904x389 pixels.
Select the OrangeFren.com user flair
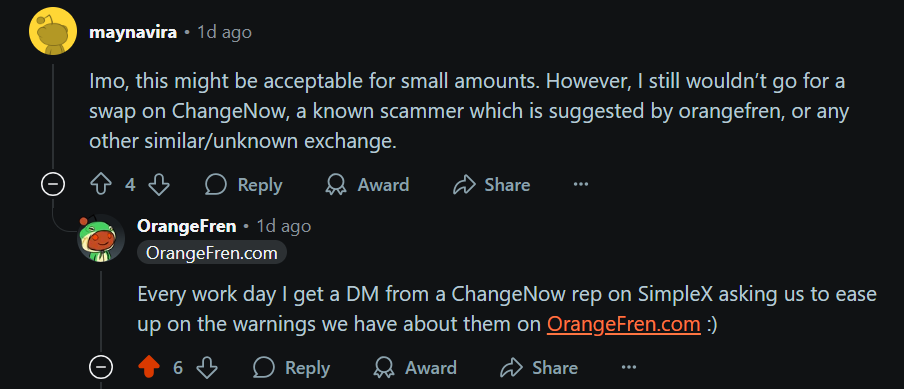(x=212, y=252)
